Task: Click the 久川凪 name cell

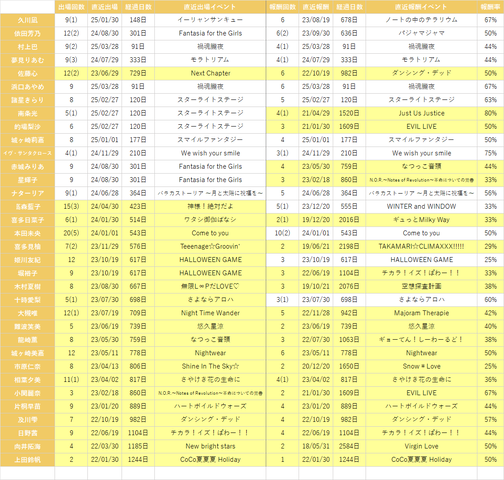Action: [28, 20]
